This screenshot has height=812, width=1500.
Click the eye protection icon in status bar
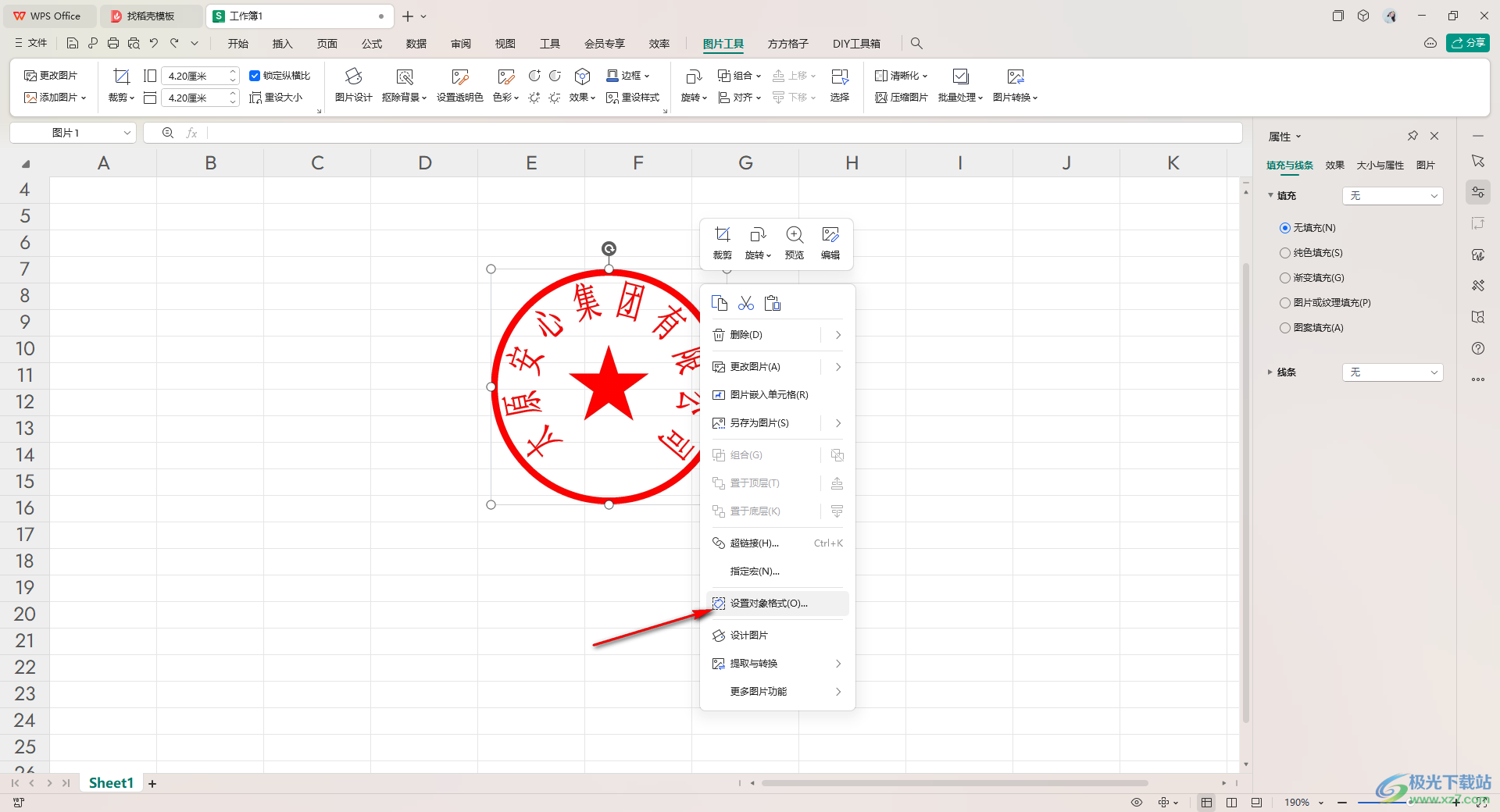pyautogui.click(x=1137, y=803)
